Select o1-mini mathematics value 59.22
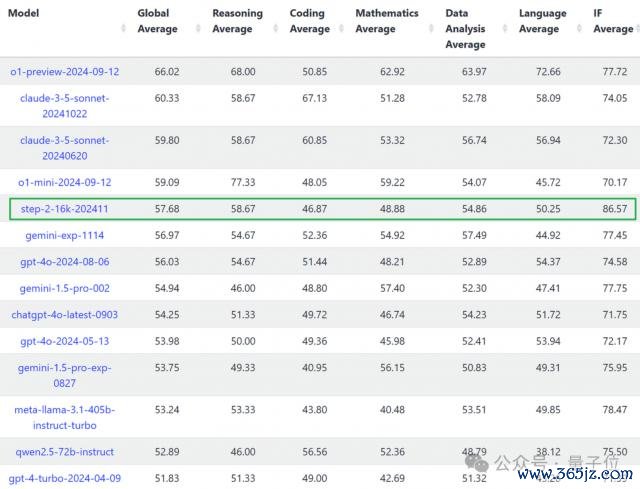The image size is (640, 489). (x=392, y=182)
